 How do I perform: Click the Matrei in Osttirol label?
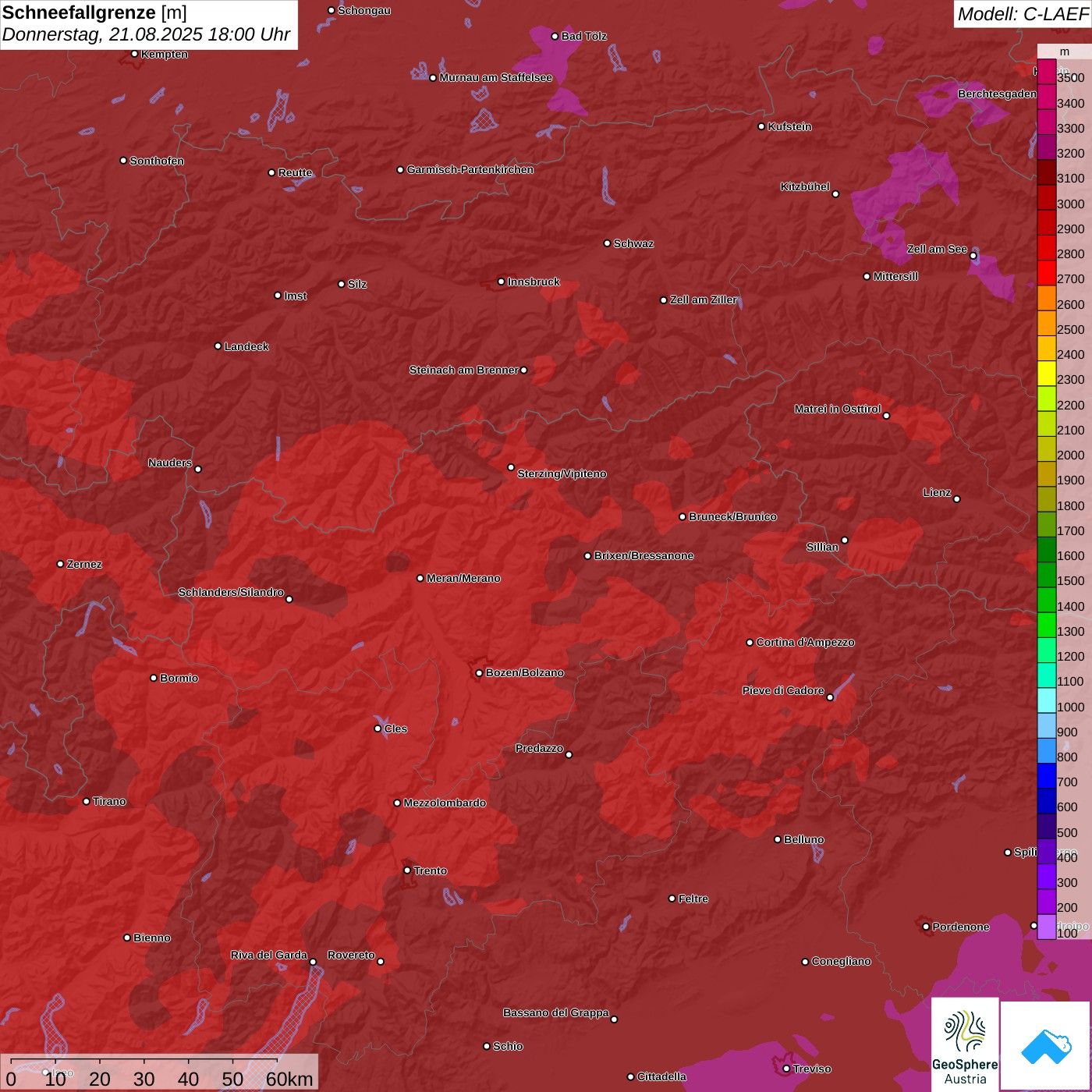[x=838, y=409]
